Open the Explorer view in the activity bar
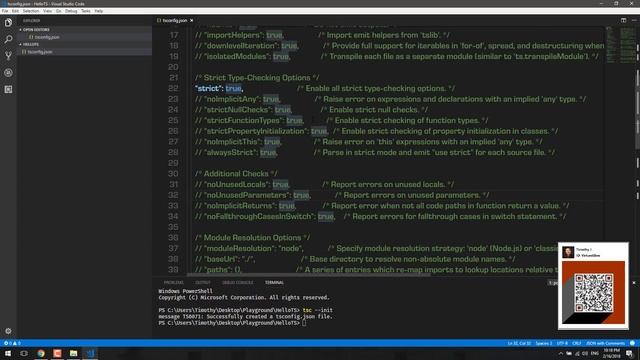 [8, 22]
